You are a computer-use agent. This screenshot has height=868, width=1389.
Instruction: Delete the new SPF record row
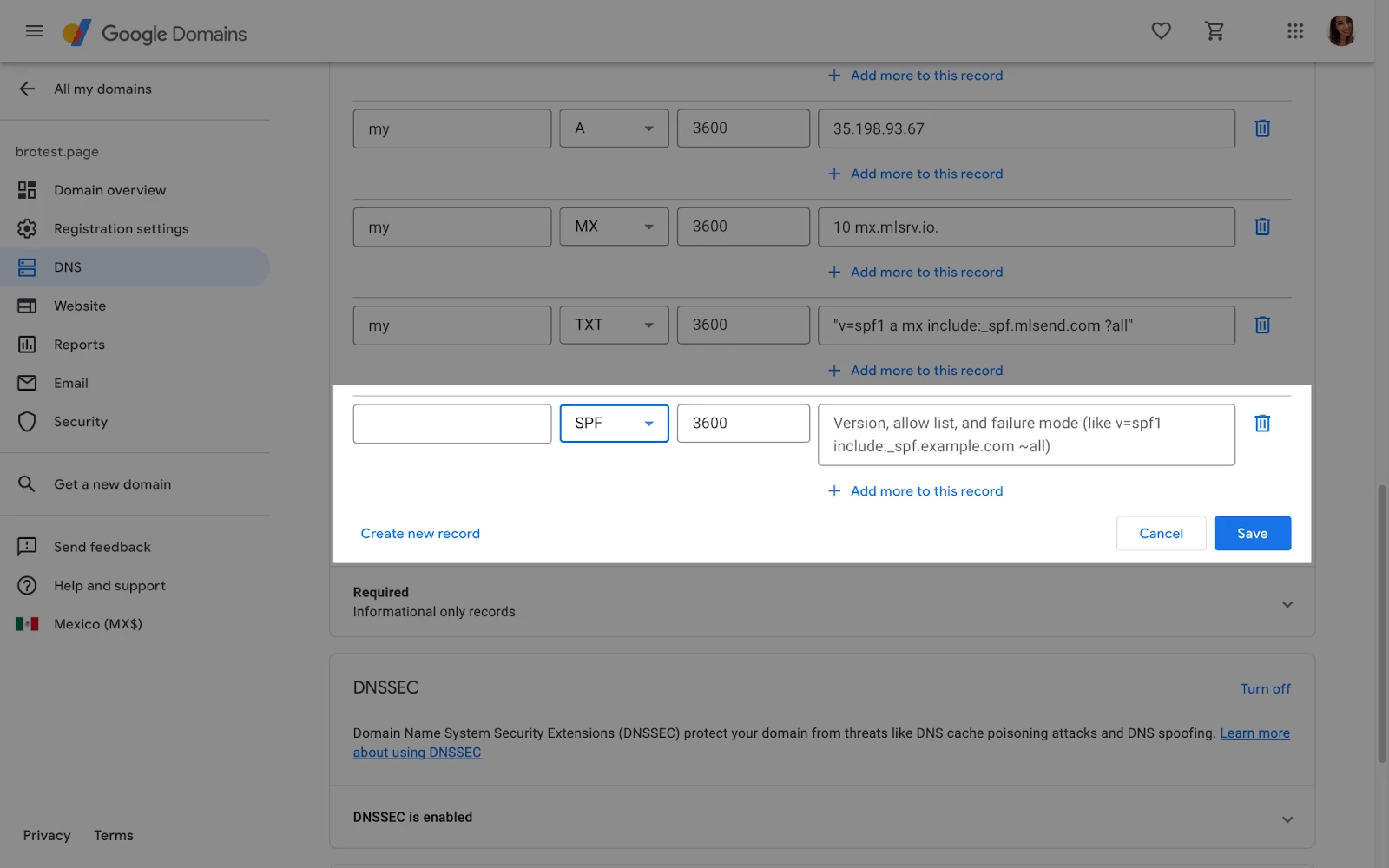coord(1262,424)
